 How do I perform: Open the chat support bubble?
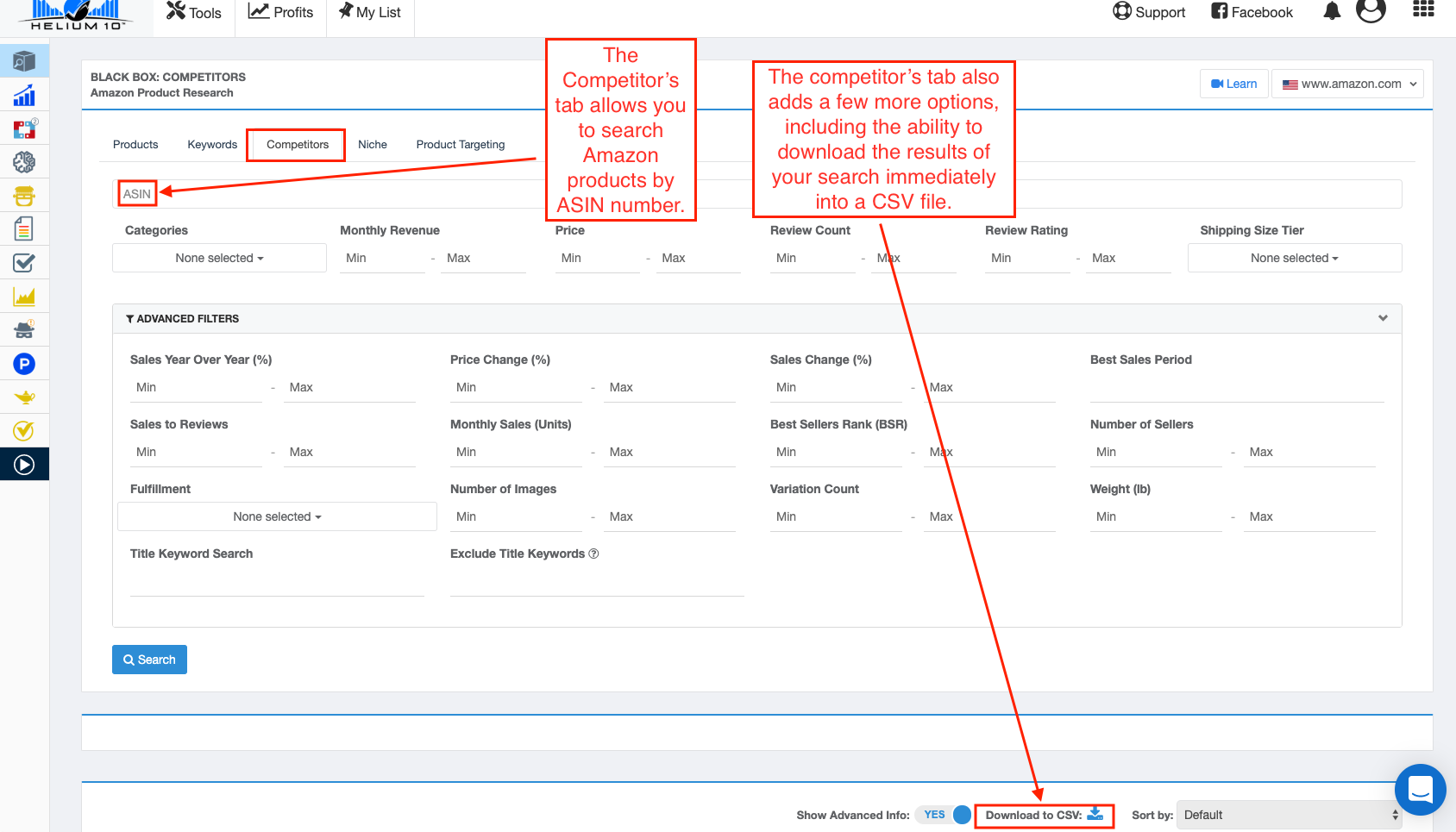point(1420,789)
